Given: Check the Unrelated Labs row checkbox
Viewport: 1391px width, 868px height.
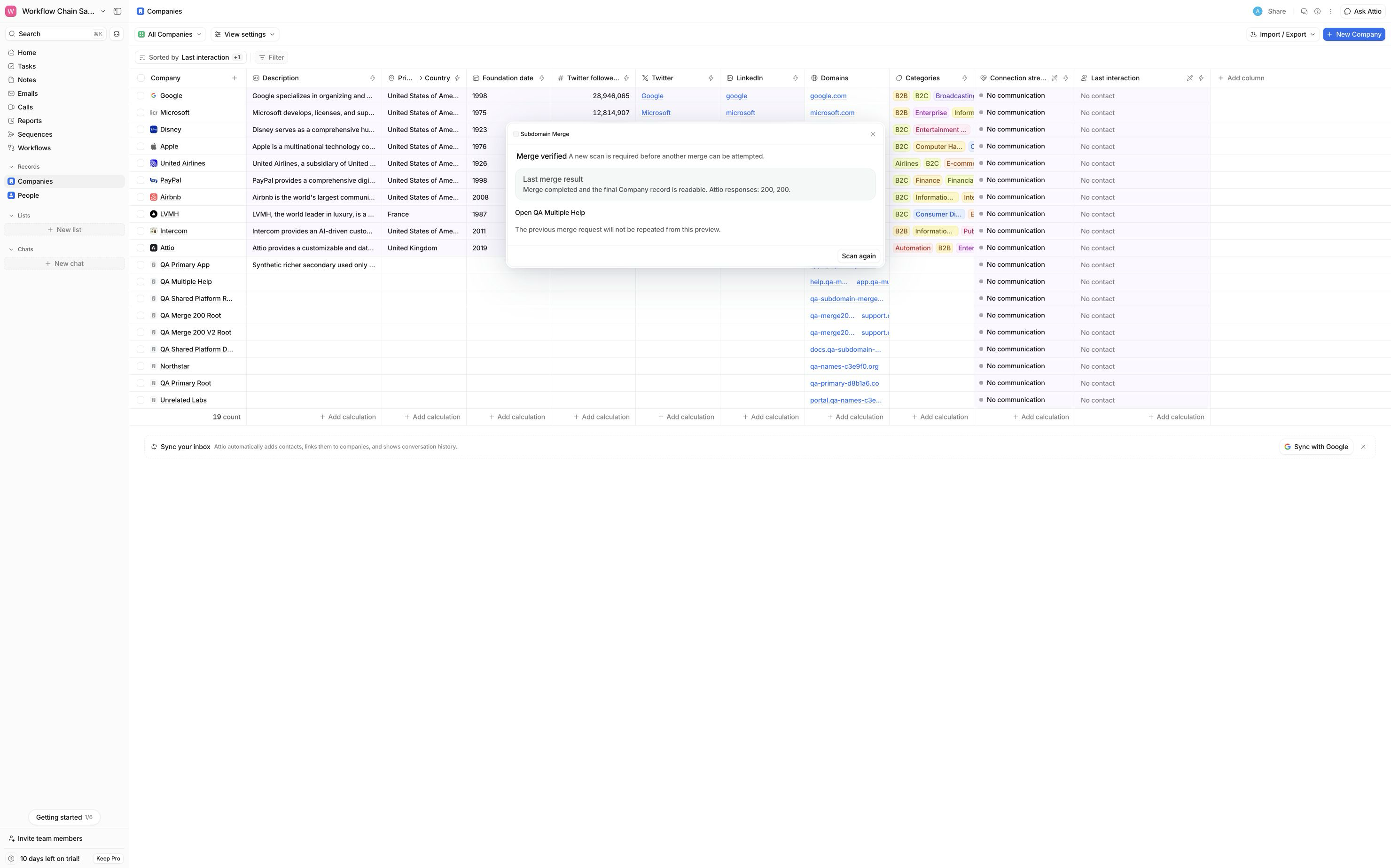Looking at the screenshot, I should click(141, 400).
